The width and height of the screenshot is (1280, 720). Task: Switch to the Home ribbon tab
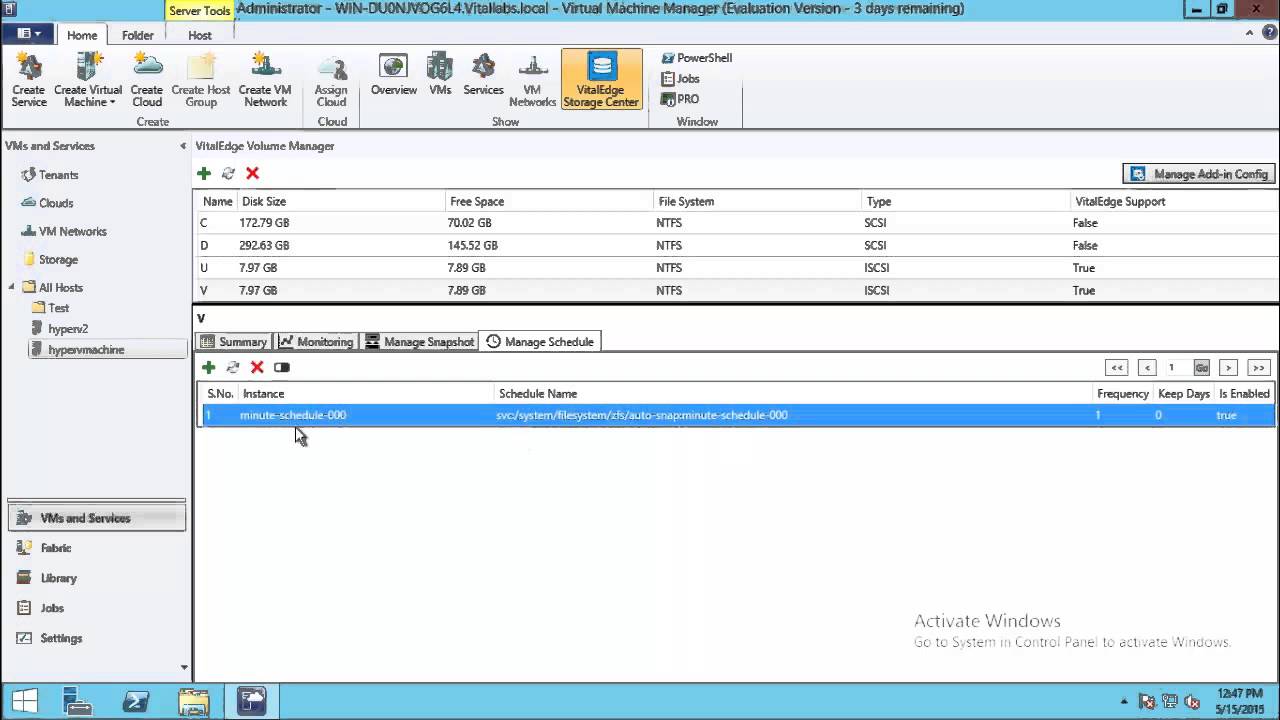pos(82,35)
